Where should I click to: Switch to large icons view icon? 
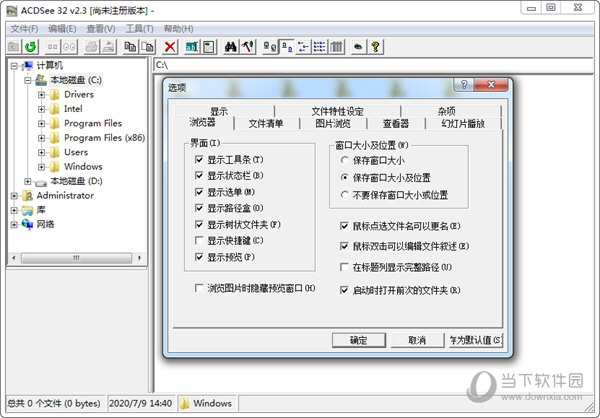(270, 47)
